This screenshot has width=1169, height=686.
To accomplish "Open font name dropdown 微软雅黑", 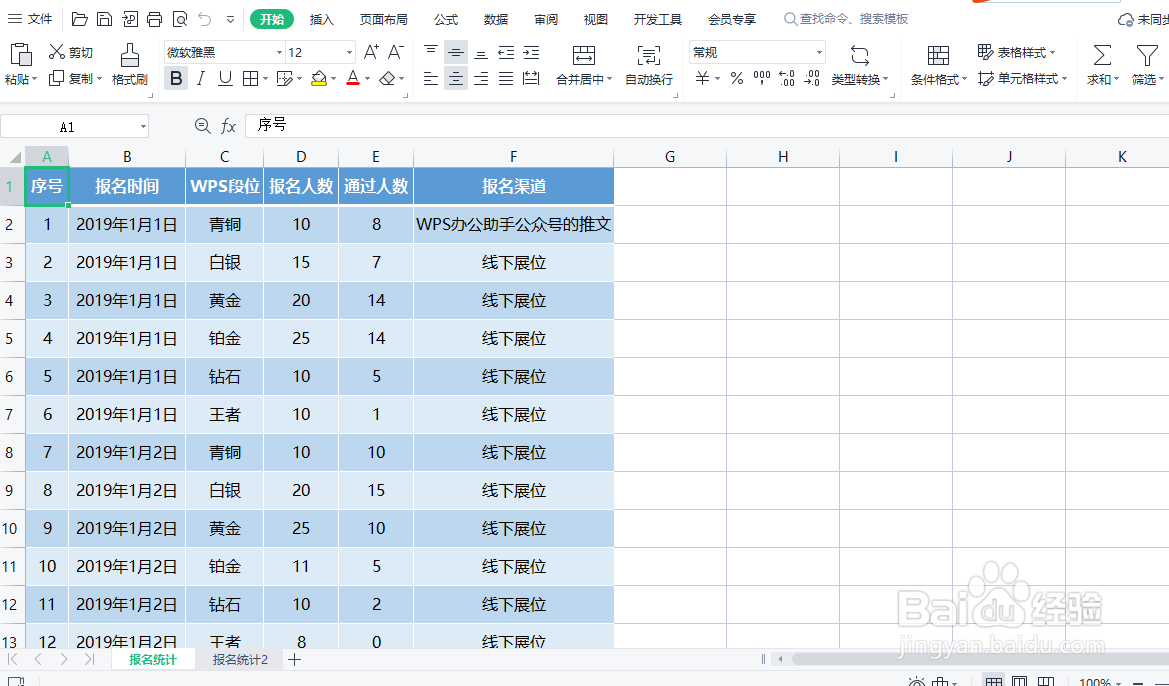I will pos(279,52).
